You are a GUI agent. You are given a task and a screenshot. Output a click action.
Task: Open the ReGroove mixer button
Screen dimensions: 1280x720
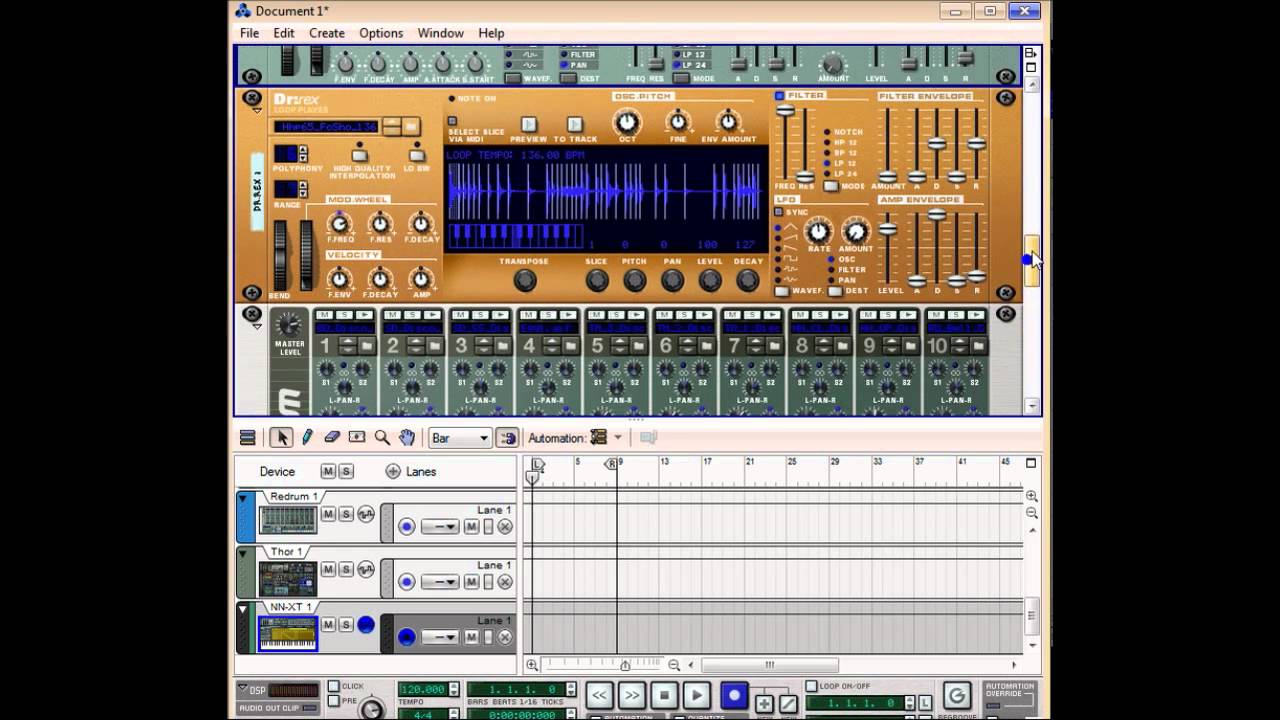tap(957, 696)
